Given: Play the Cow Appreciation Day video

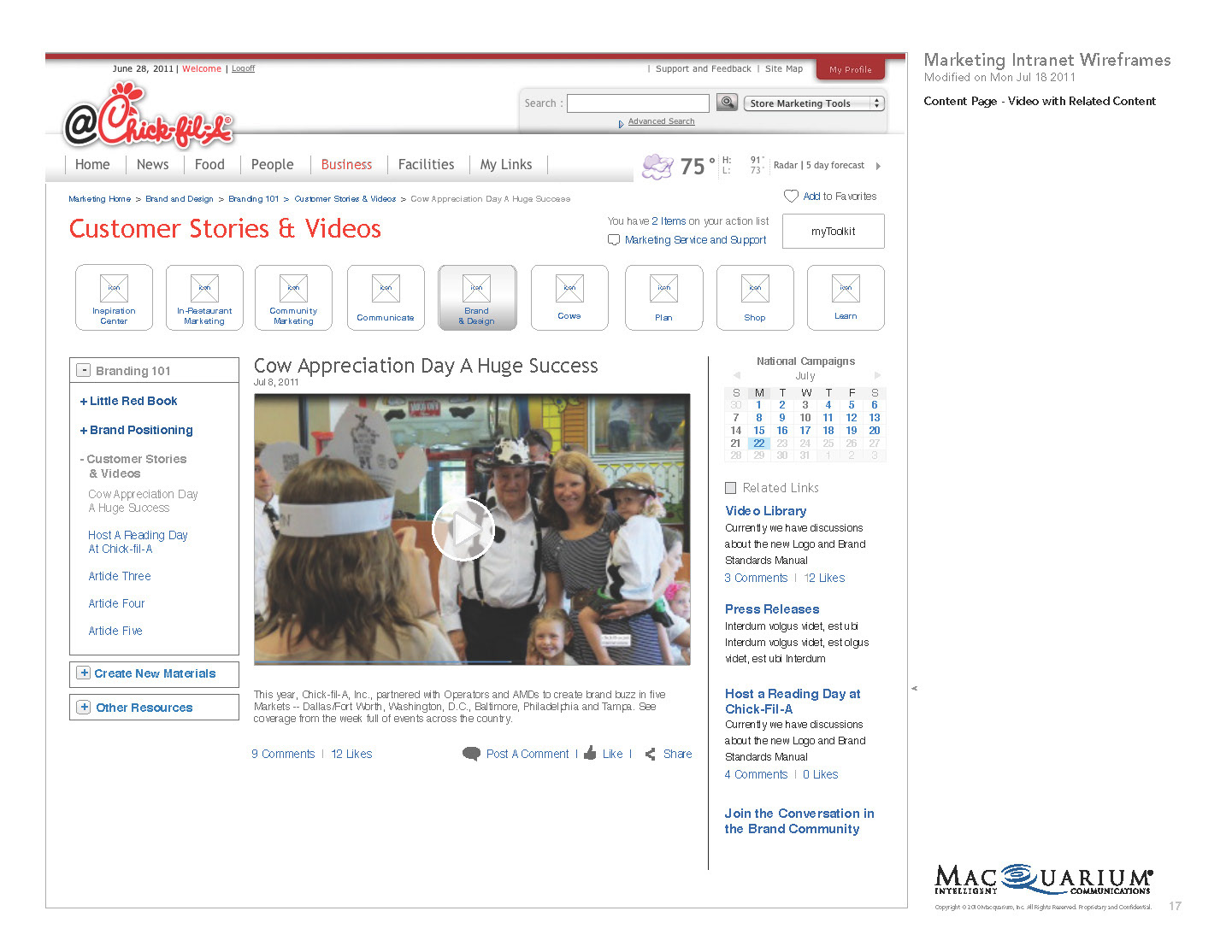Looking at the screenshot, I should pyautogui.click(x=463, y=530).
